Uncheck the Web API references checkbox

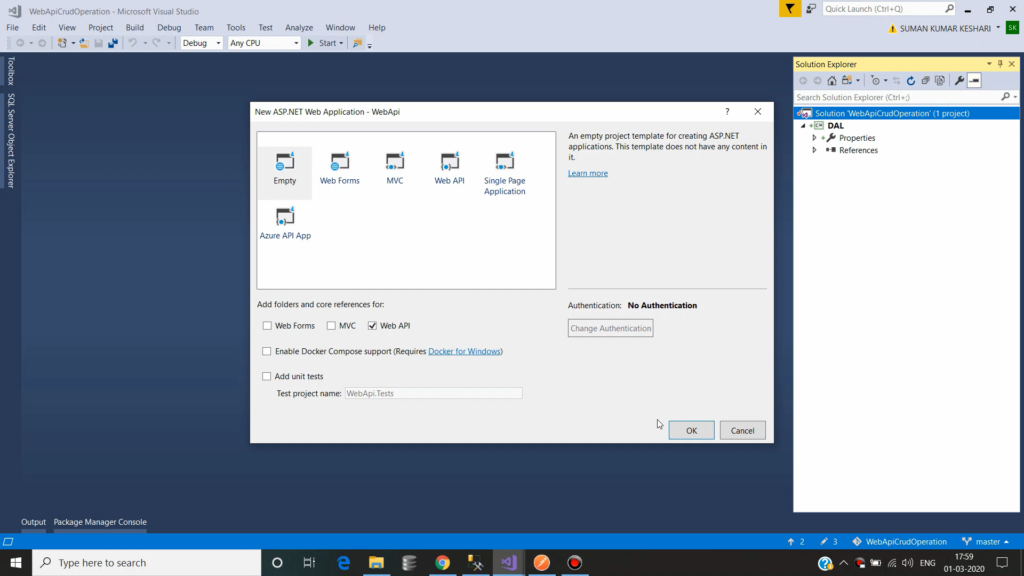[x=372, y=325]
